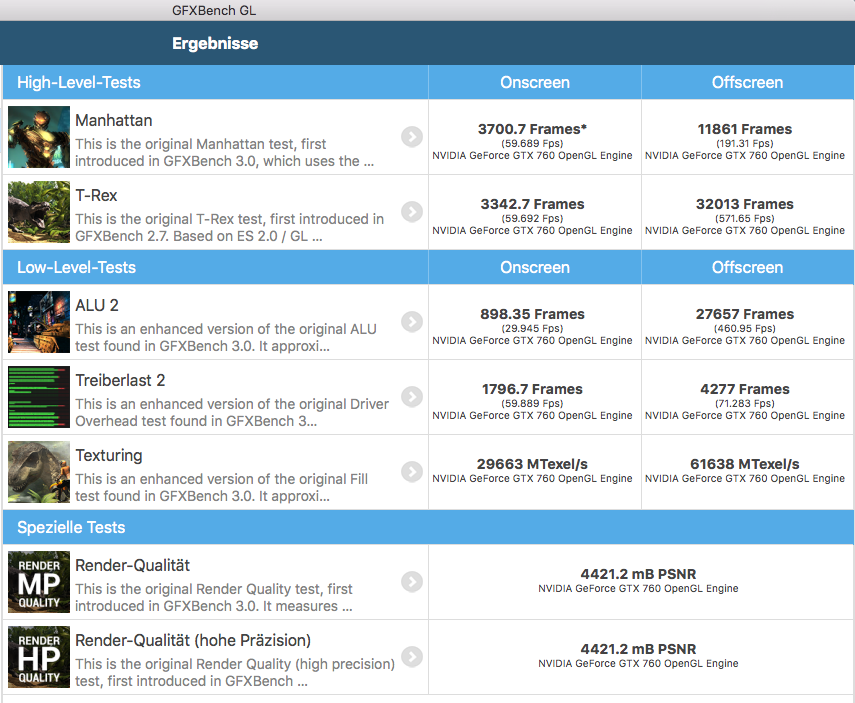Click arrow for Render-Qualität hohe Präzision
855x703 pixels.
[x=411, y=657]
